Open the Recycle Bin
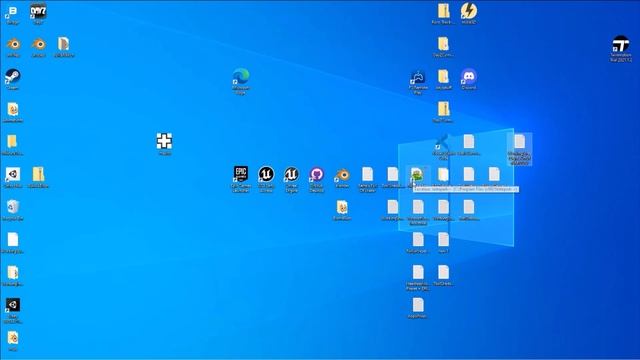Image resolution: width=640 pixels, height=360 pixels. click(x=13, y=207)
